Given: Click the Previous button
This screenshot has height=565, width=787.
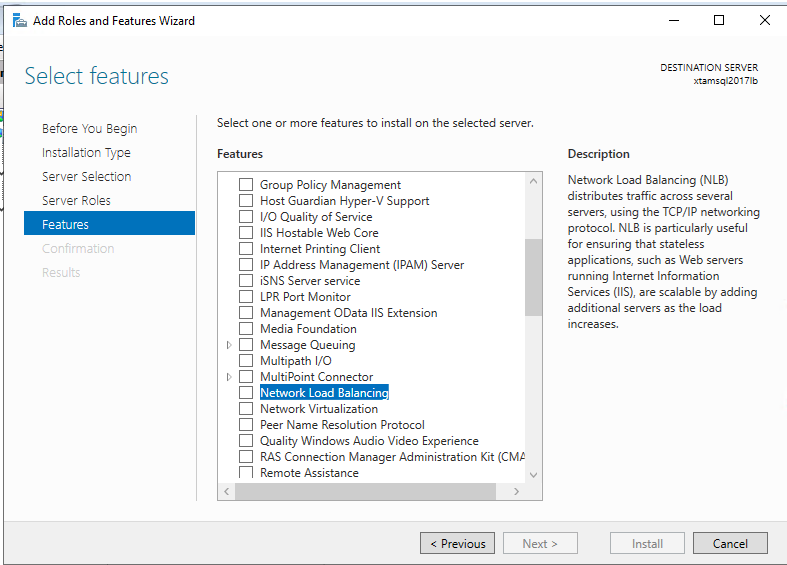Looking at the screenshot, I should point(457,544).
